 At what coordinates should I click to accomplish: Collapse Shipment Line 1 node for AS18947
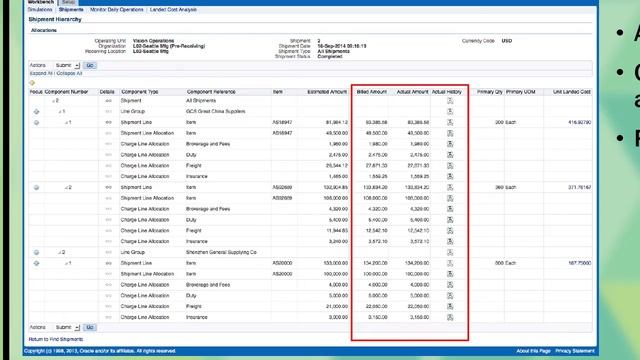[66, 122]
